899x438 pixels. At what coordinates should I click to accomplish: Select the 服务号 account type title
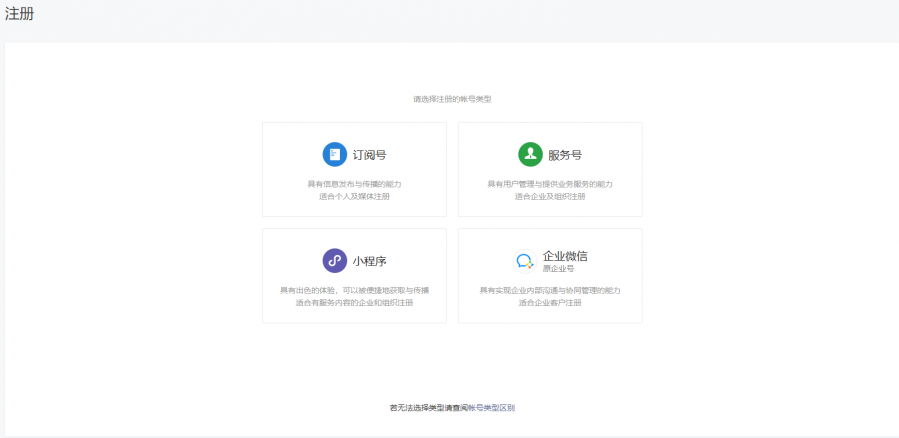pyautogui.click(x=565, y=155)
